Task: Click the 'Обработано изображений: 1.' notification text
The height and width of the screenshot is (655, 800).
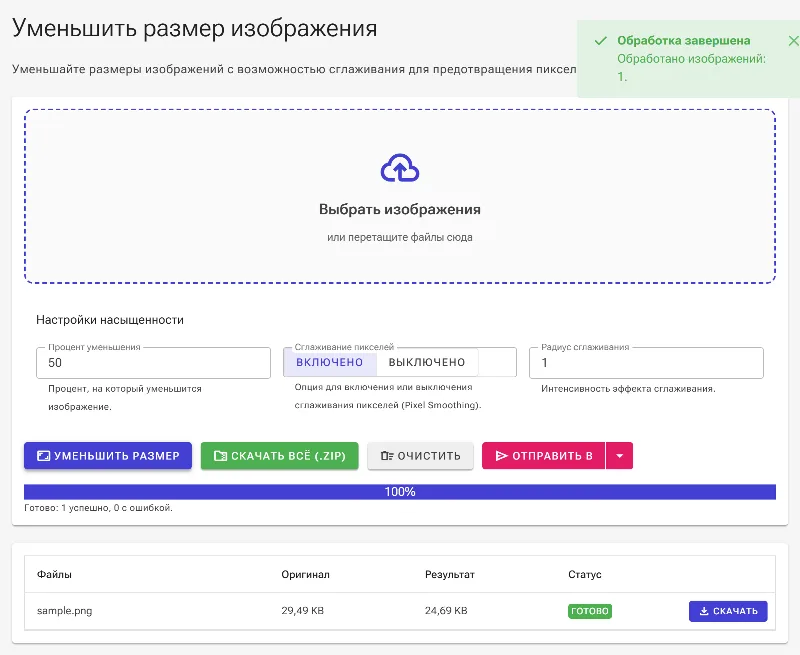Action: pyautogui.click(x=691, y=67)
